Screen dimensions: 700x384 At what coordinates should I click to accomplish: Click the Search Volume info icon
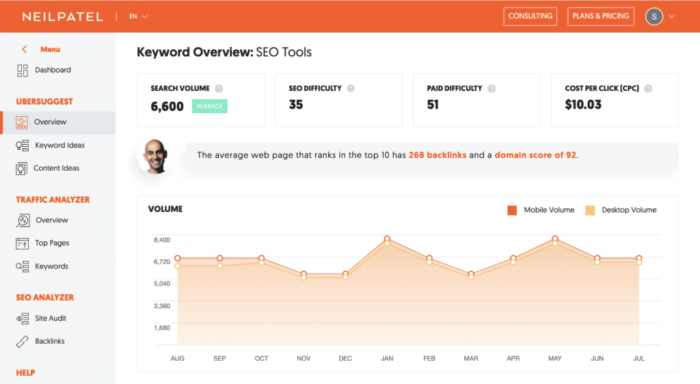[219, 88]
